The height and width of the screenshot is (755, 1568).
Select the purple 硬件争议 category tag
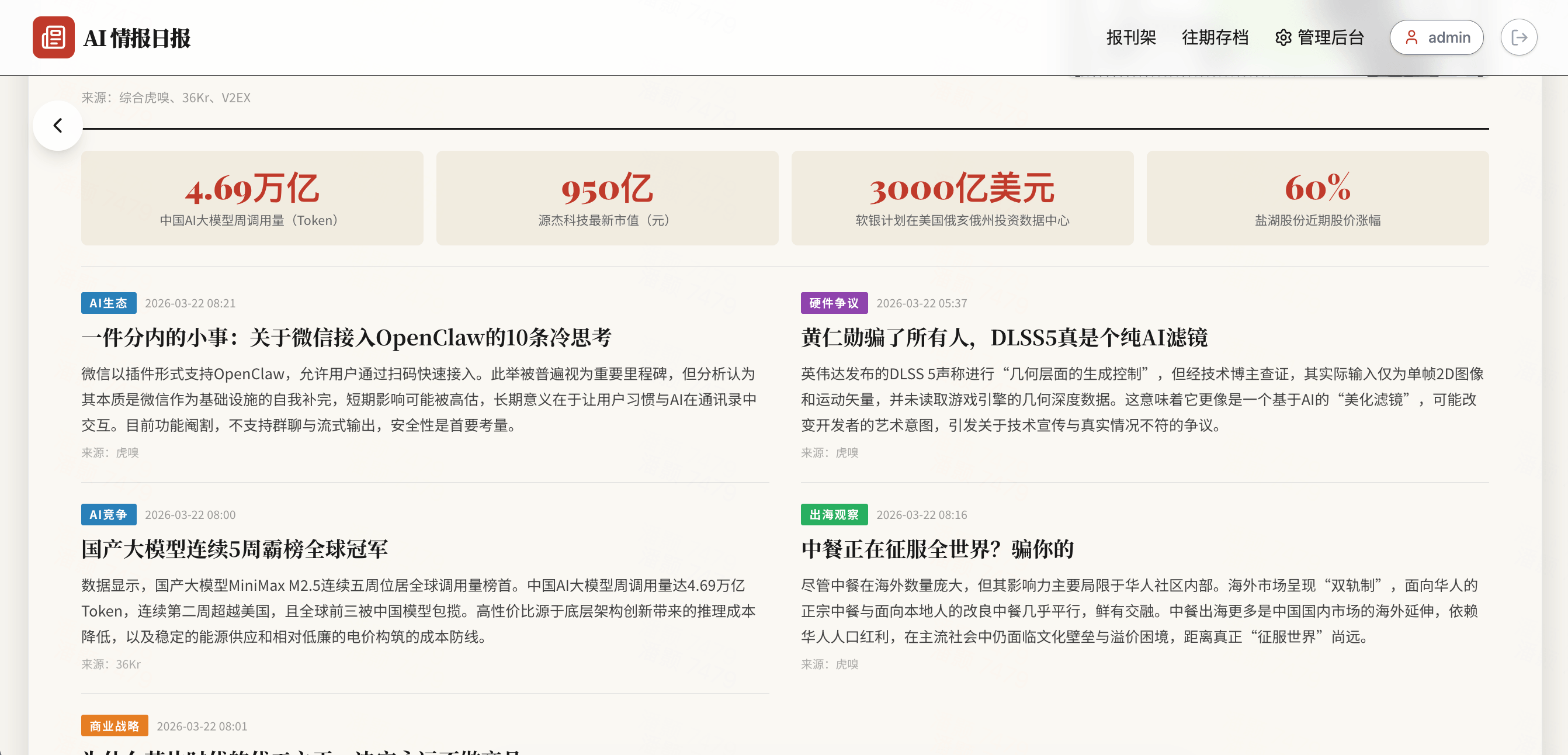click(x=834, y=303)
